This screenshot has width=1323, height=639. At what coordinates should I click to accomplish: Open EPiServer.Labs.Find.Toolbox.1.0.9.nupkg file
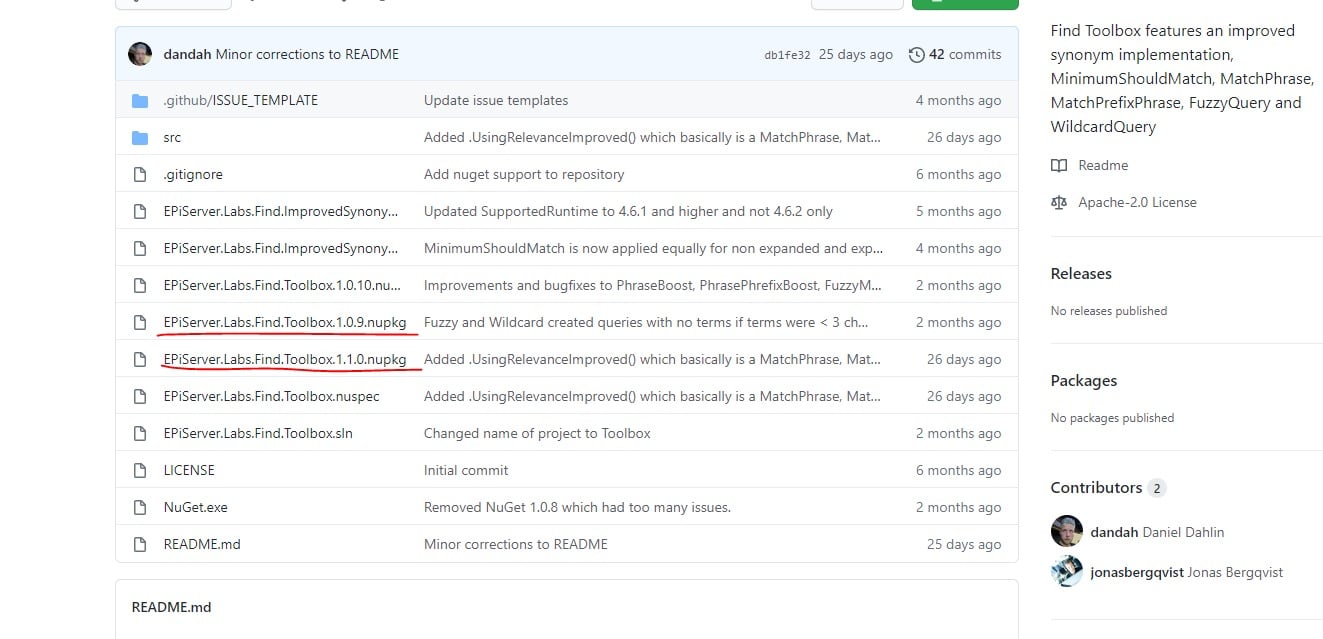(x=285, y=322)
